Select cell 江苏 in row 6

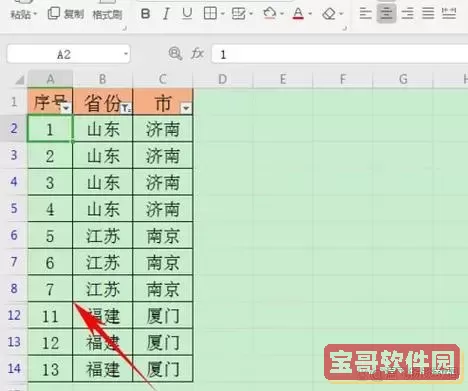pos(103,236)
